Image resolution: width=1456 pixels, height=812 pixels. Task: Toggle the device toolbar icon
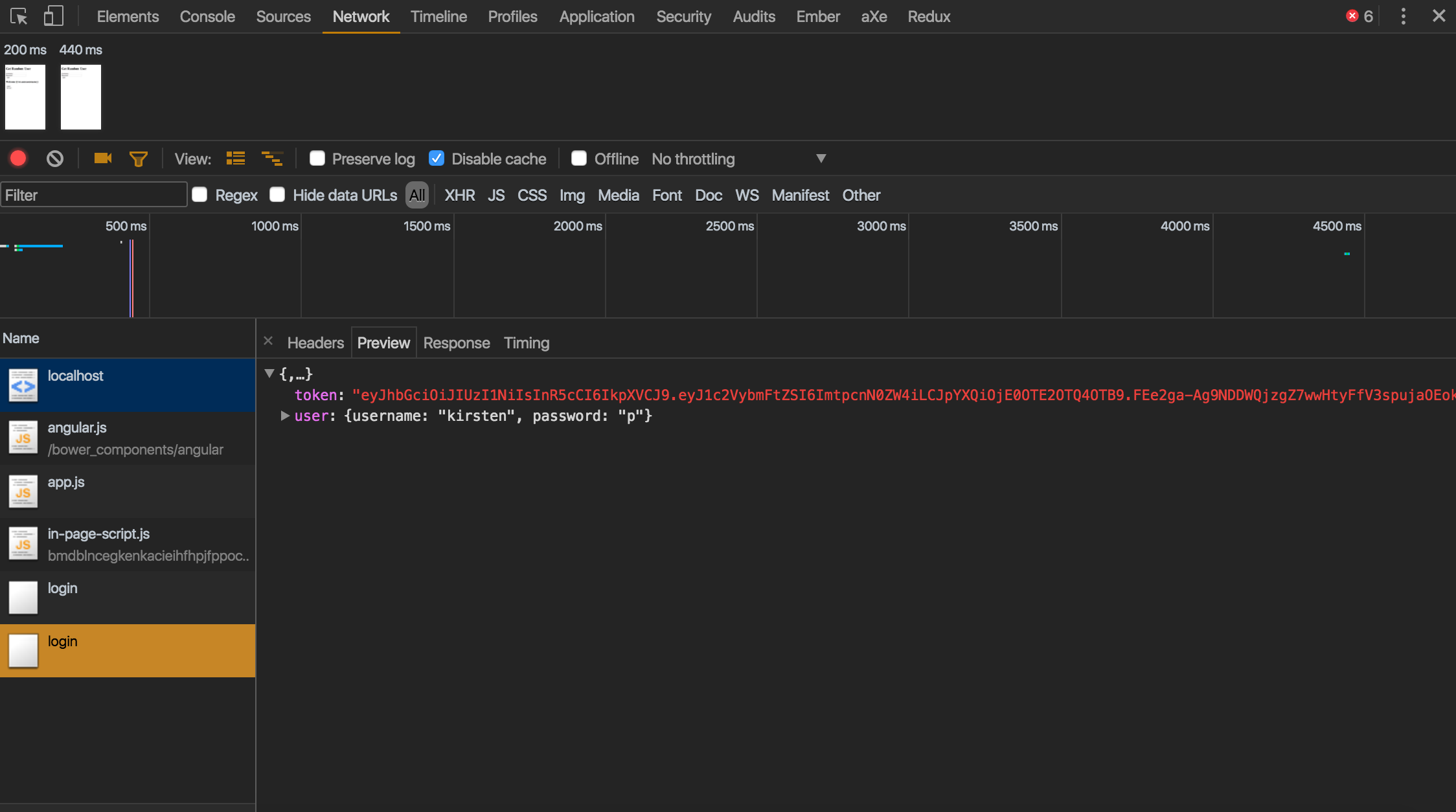point(53,16)
